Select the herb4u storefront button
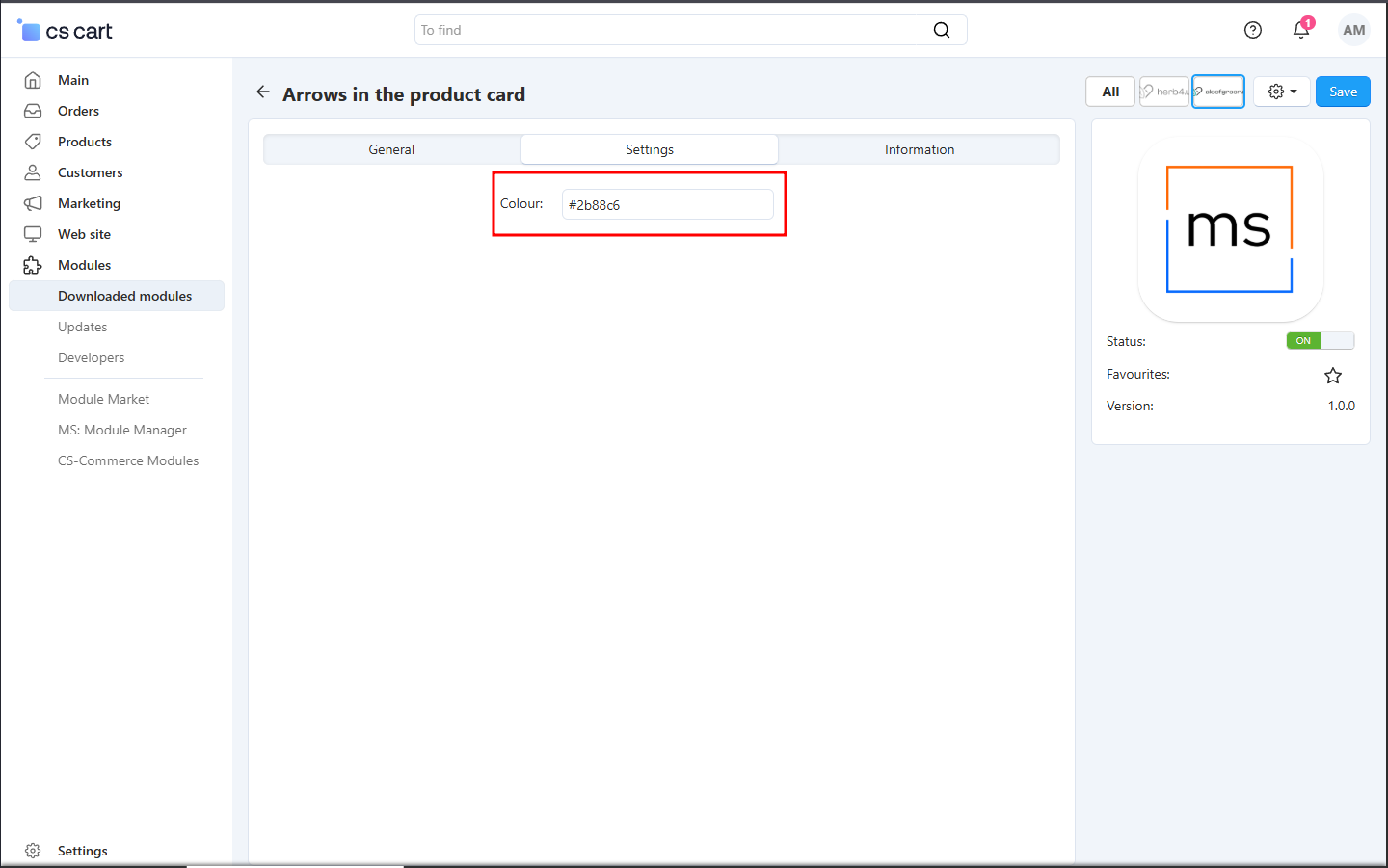Viewport: 1388px width, 868px height. tap(1164, 92)
